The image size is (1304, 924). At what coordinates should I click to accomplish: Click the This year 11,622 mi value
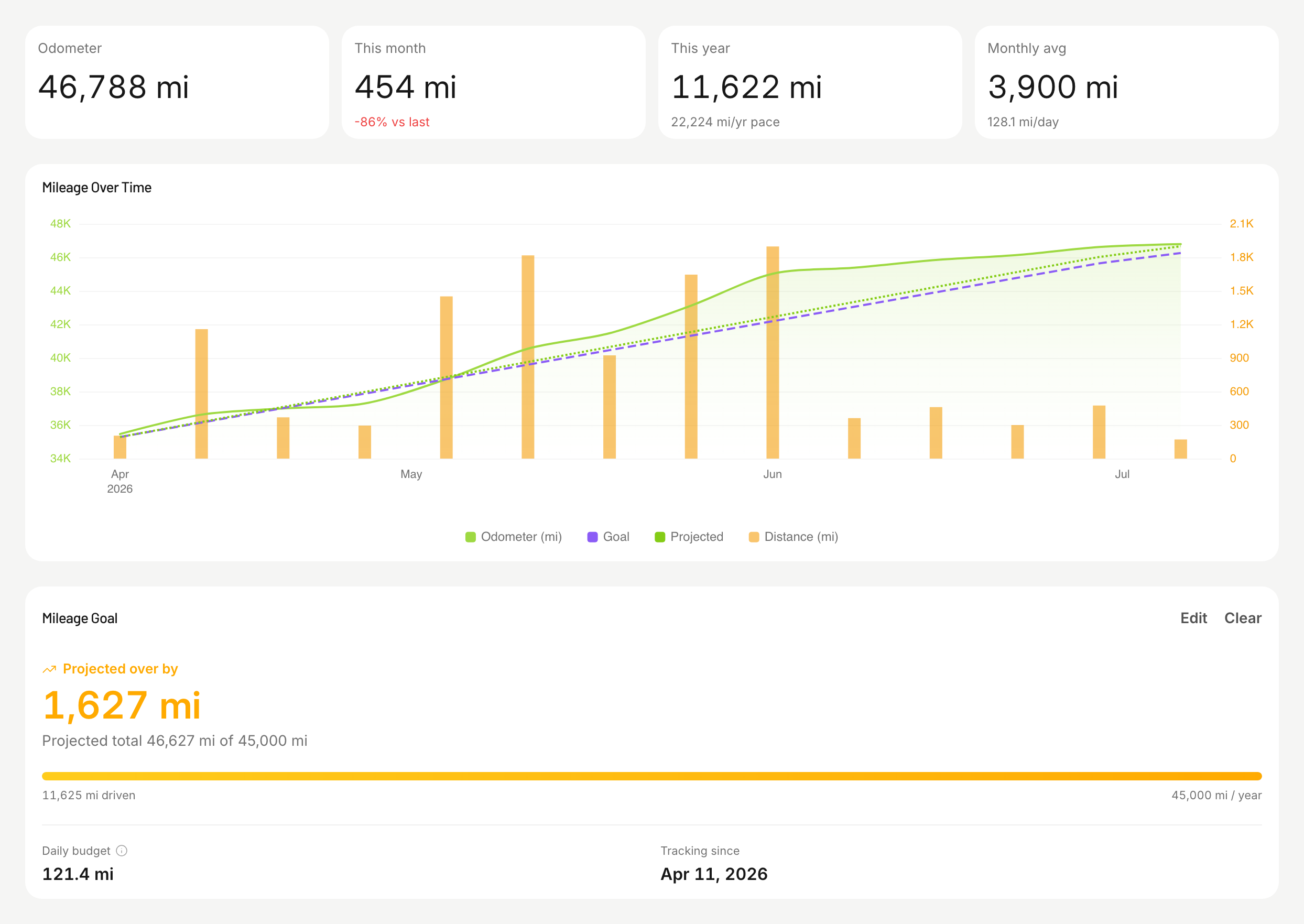[x=746, y=87]
